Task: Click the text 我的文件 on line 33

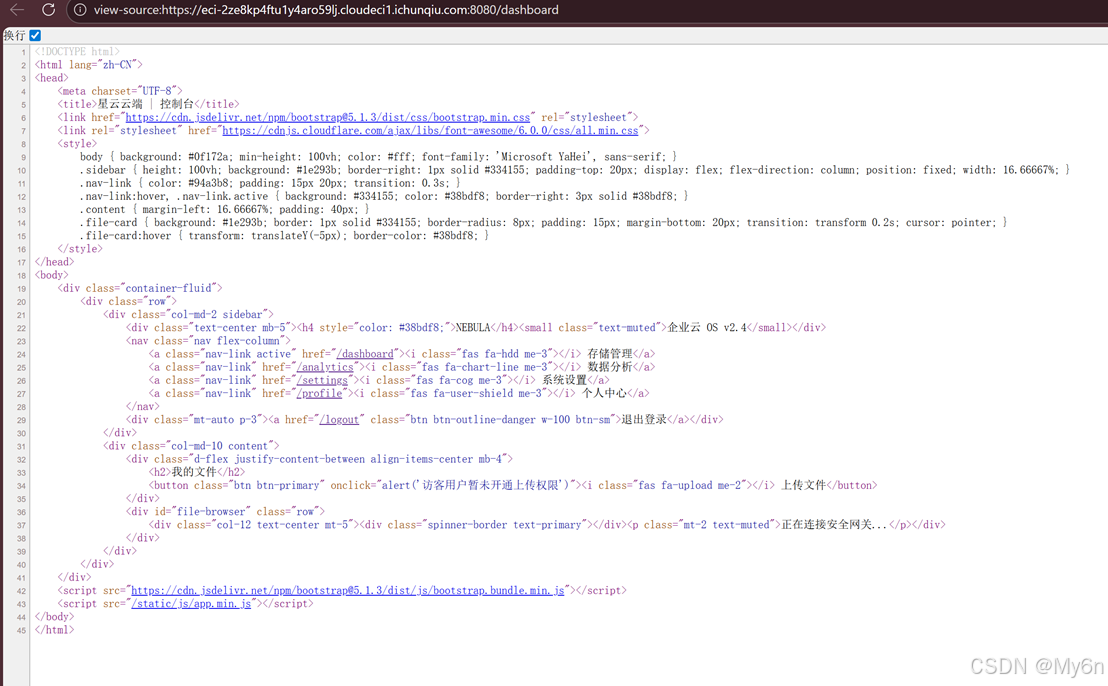Action: (x=194, y=472)
